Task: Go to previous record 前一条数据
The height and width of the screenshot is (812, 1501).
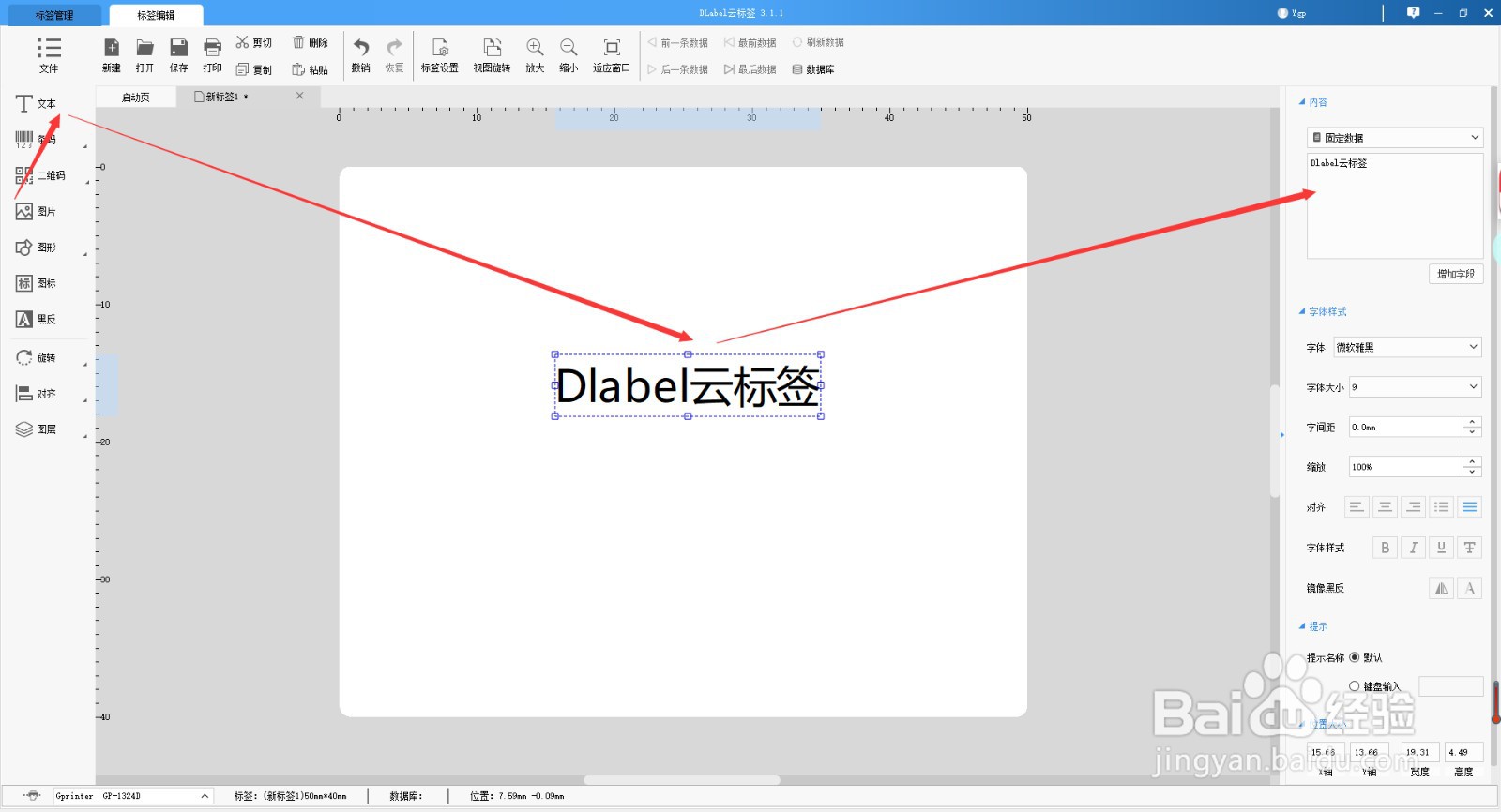Action: 677,42
